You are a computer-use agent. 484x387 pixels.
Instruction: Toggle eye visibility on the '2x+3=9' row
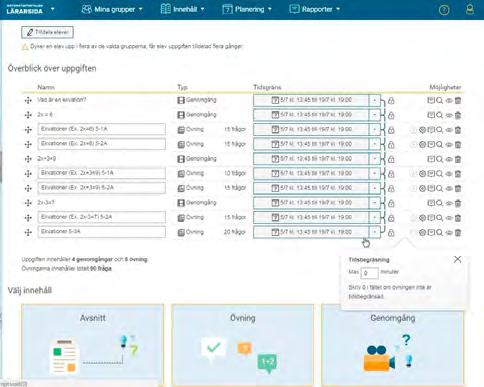pos(449,159)
